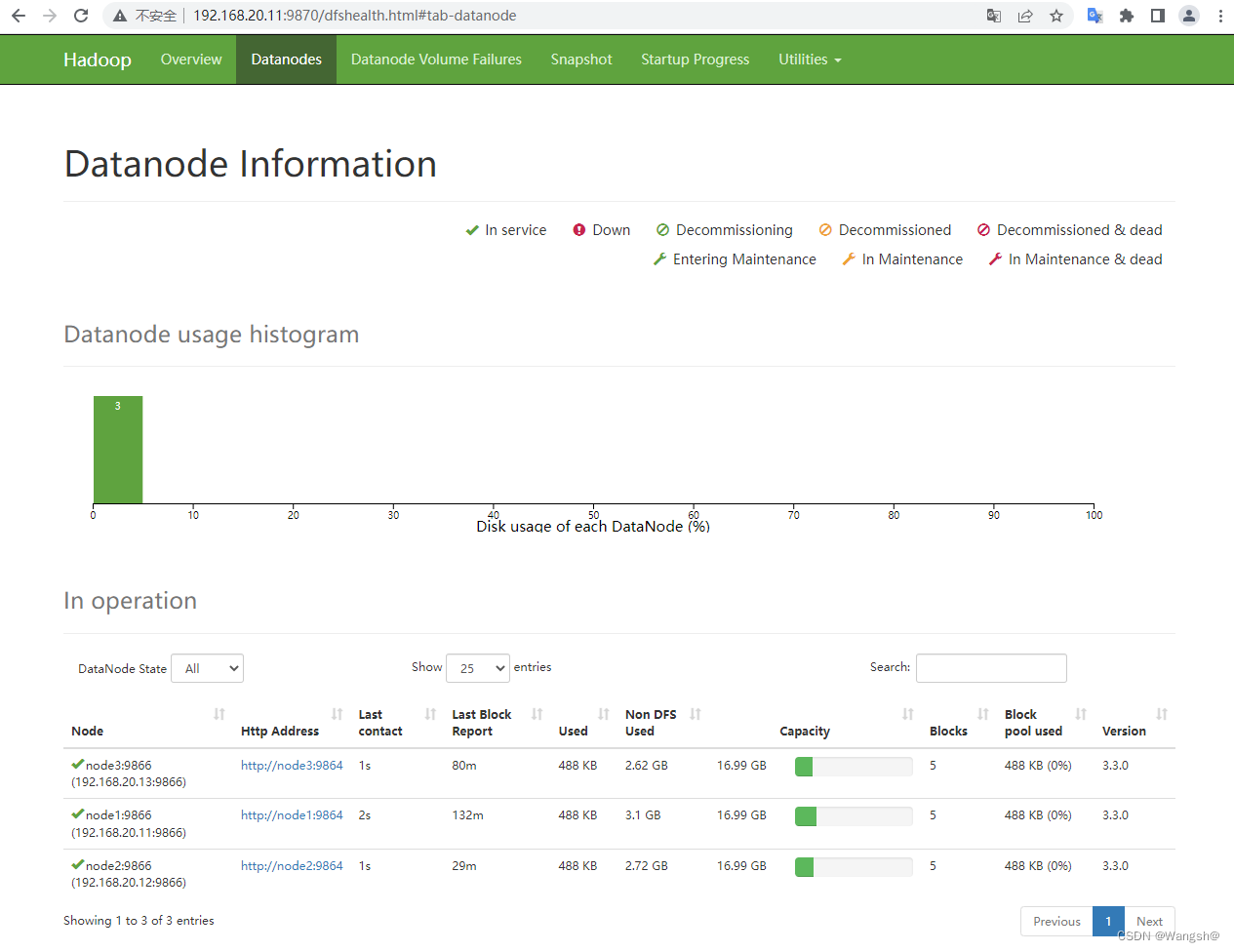Click the orange In Maintenance wrench icon
This screenshot has width=1234, height=952.
click(x=849, y=259)
